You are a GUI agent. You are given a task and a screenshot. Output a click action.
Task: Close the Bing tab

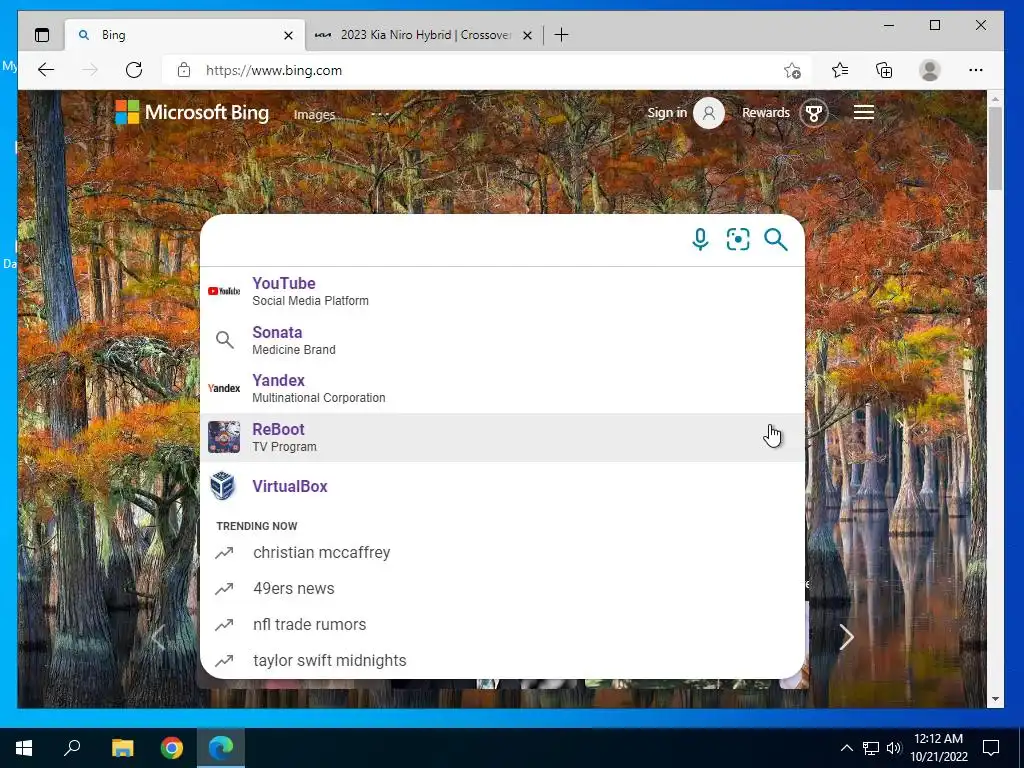point(288,35)
